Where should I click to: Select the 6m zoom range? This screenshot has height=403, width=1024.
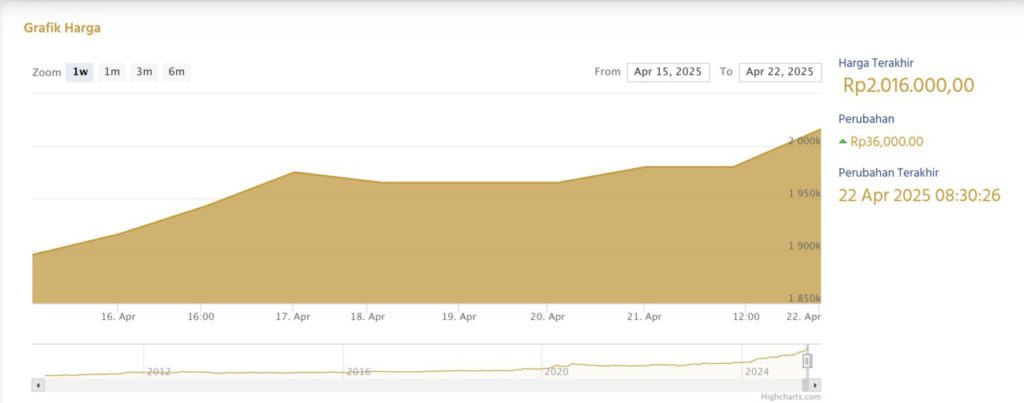tap(176, 72)
